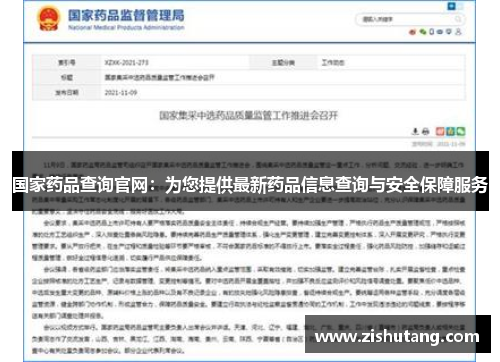Open the red Weibo icon under search box

click(413, 32)
